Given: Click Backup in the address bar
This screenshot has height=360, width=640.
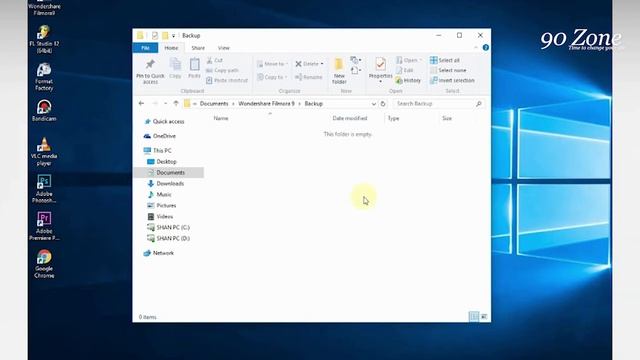Looking at the screenshot, I should tap(313, 104).
